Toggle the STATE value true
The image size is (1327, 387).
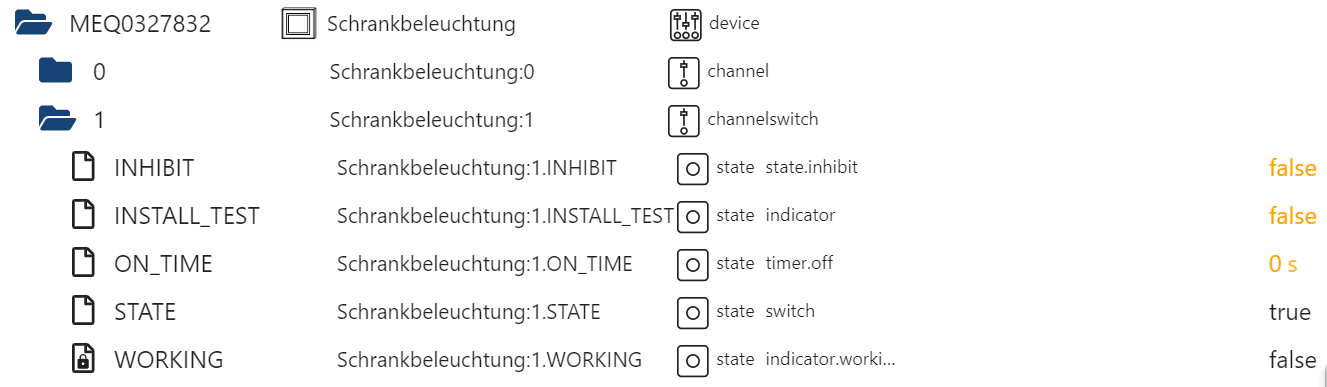[x=1290, y=312]
